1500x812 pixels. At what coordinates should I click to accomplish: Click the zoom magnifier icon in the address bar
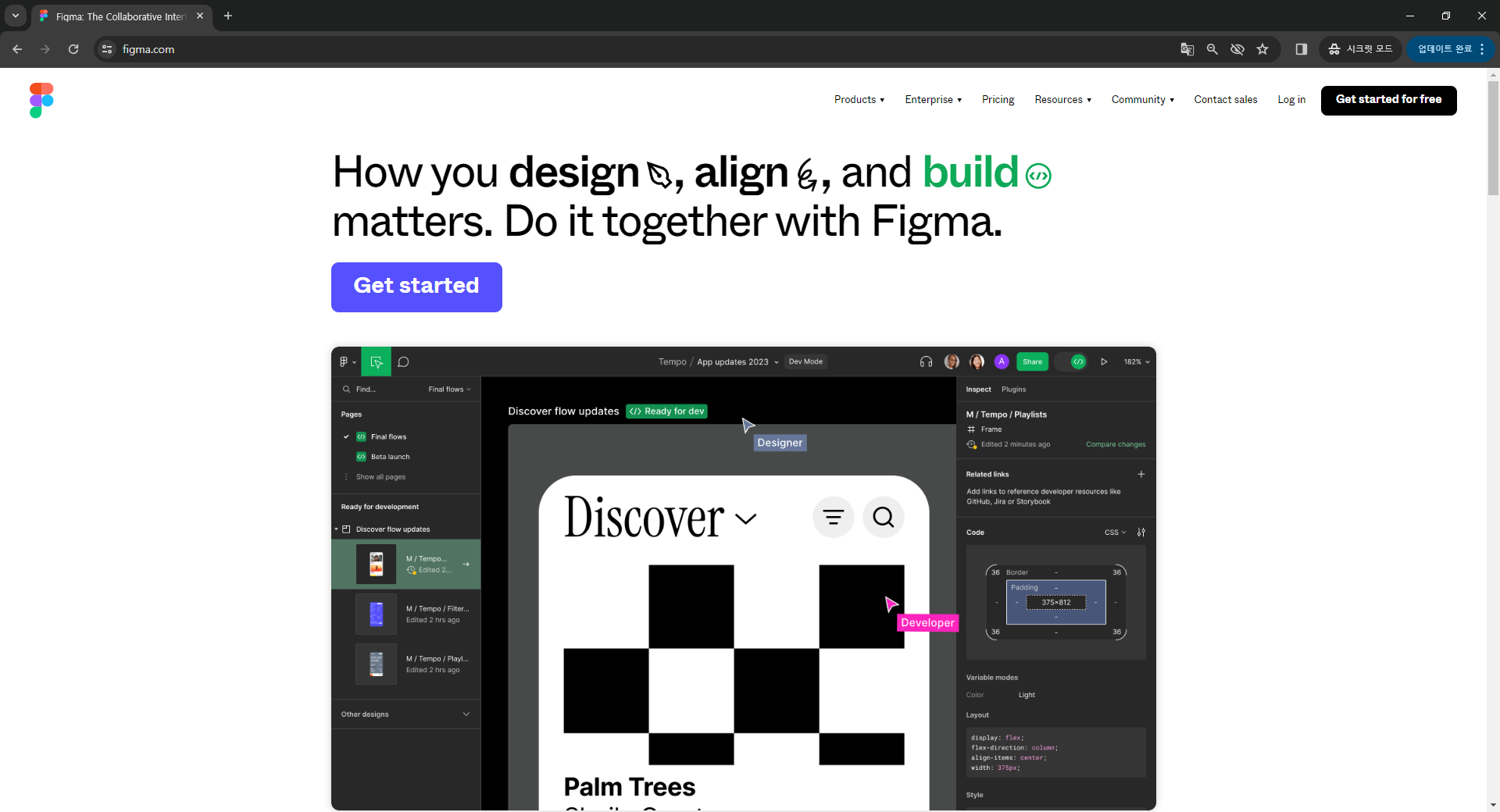[x=1212, y=49]
